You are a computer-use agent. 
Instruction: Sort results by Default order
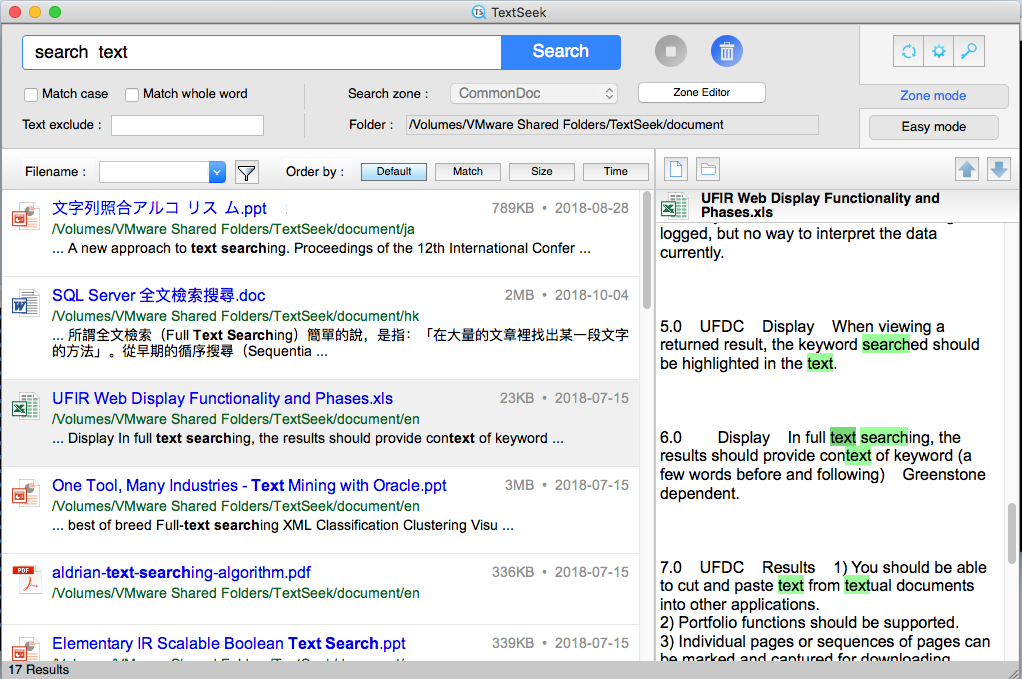click(394, 171)
